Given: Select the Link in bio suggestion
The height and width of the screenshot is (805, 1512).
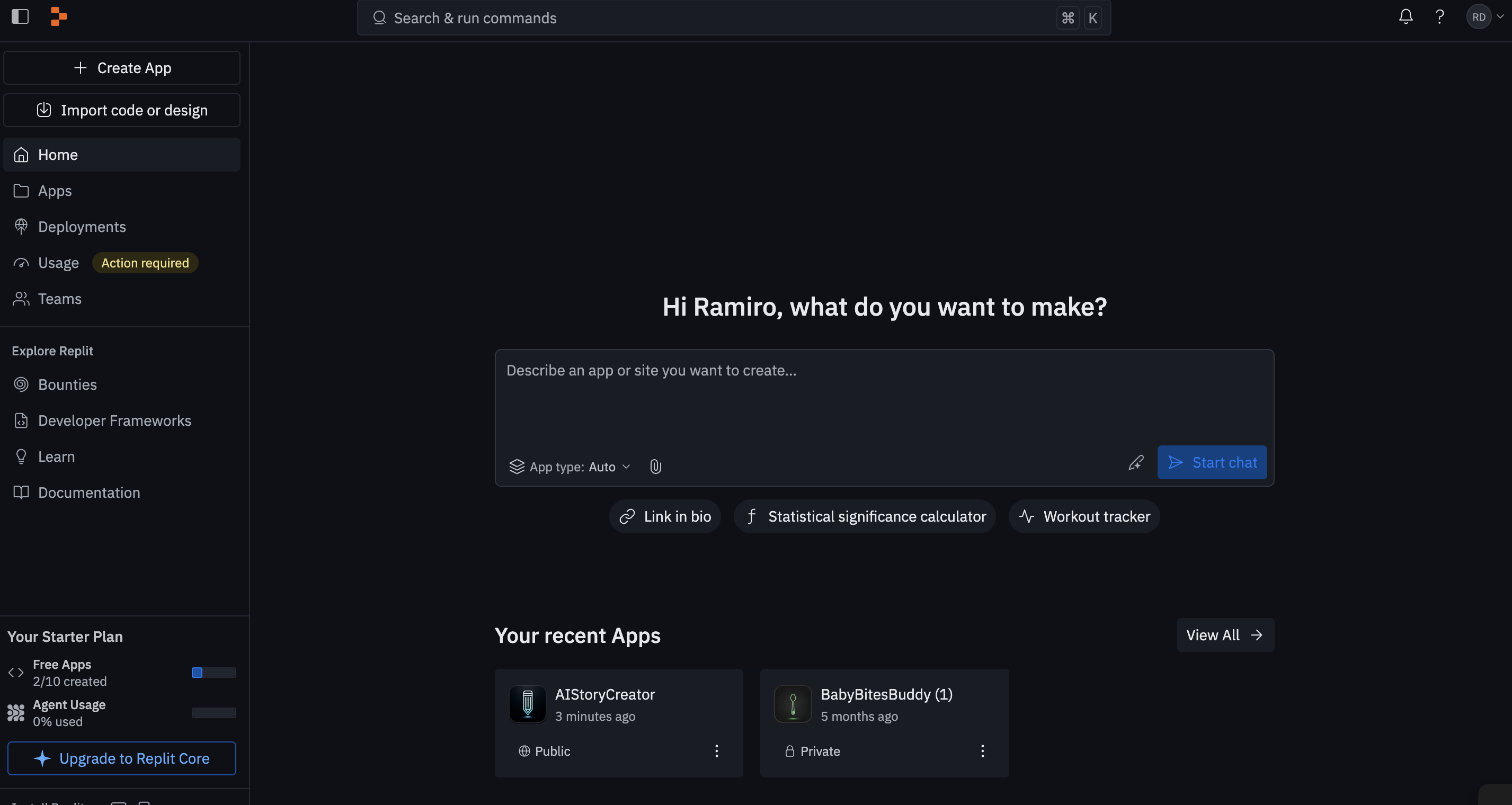Looking at the screenshot, I should [665, 516].
